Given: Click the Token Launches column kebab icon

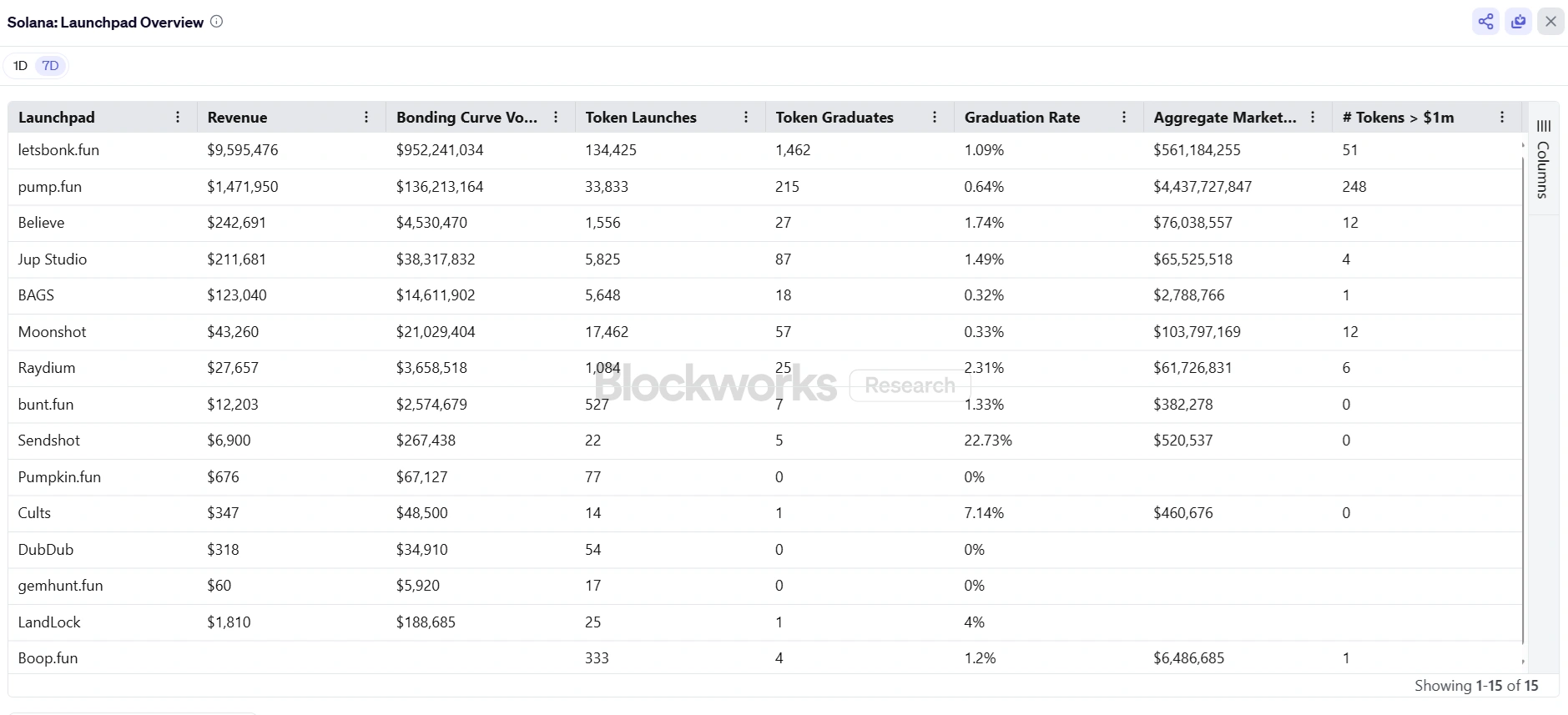Looking at the screenshot, I should point(746,117).
